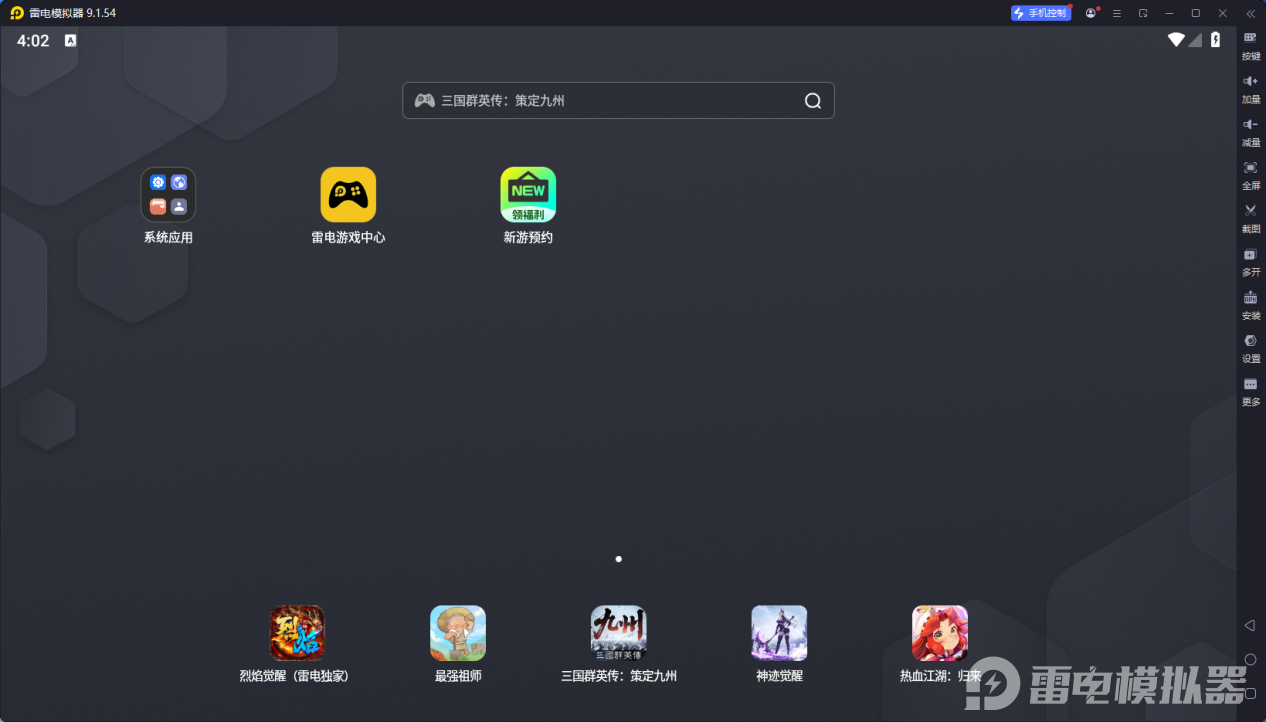The height and width of the screenshot is (722, 1266).
Task: Open the hamburger menu in the title bar
Action: click(1116, 13)
